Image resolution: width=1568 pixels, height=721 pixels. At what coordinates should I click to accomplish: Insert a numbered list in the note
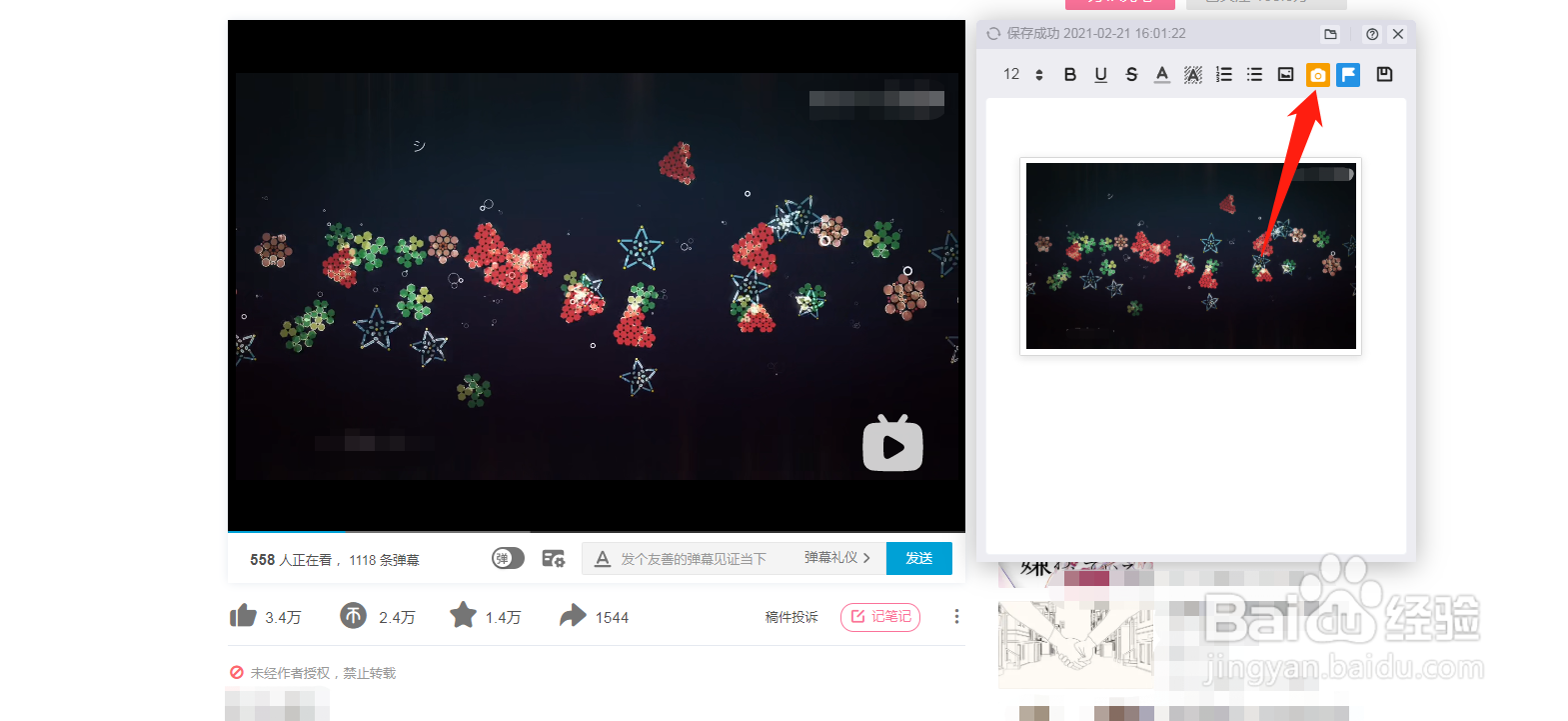point(1224,75)
